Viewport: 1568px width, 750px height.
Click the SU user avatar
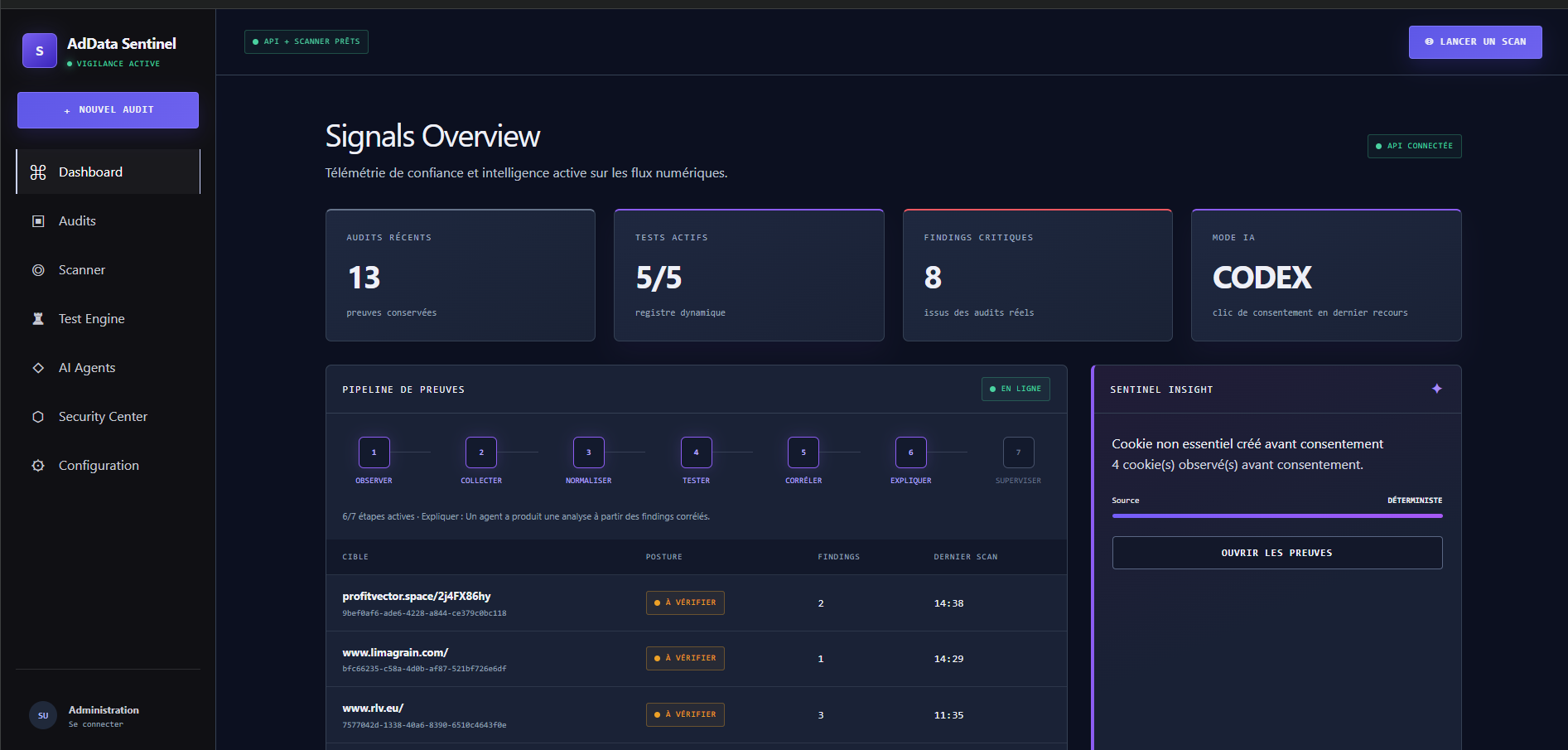coord(43,715)
